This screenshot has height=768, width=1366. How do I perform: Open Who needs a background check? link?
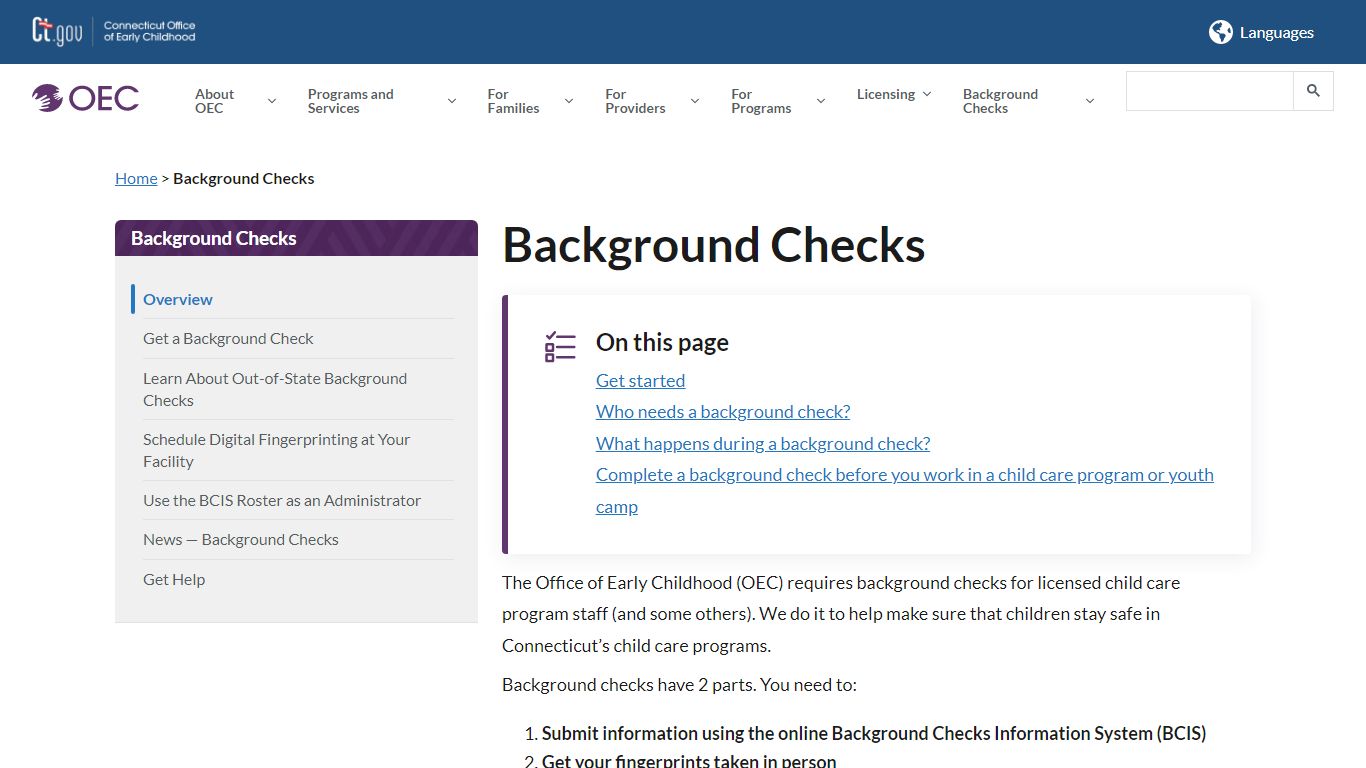tap(723, 411)
